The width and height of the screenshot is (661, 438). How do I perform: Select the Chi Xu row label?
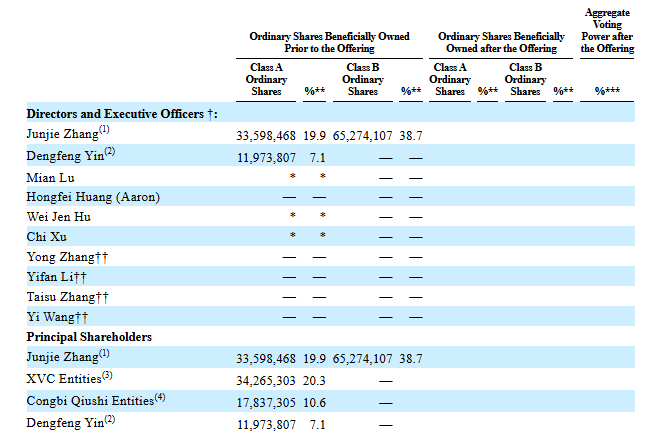46,237
